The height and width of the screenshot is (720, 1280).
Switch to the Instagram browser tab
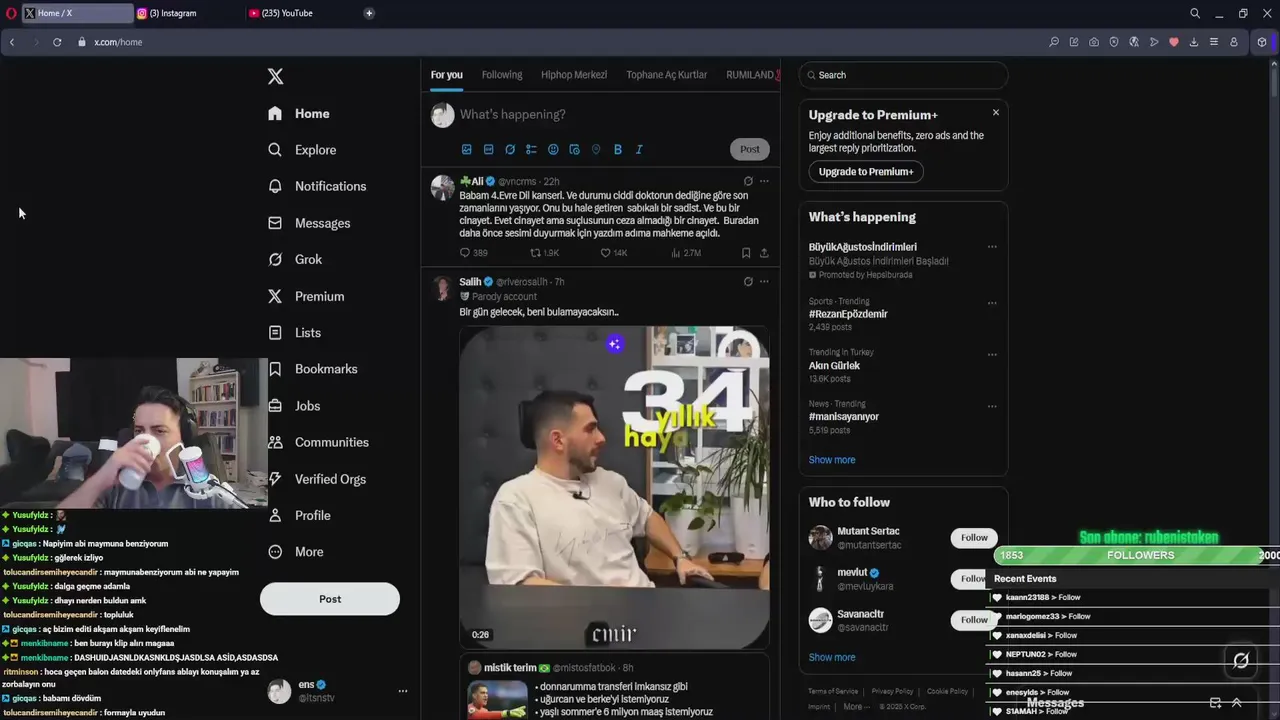tap(189, 13)
